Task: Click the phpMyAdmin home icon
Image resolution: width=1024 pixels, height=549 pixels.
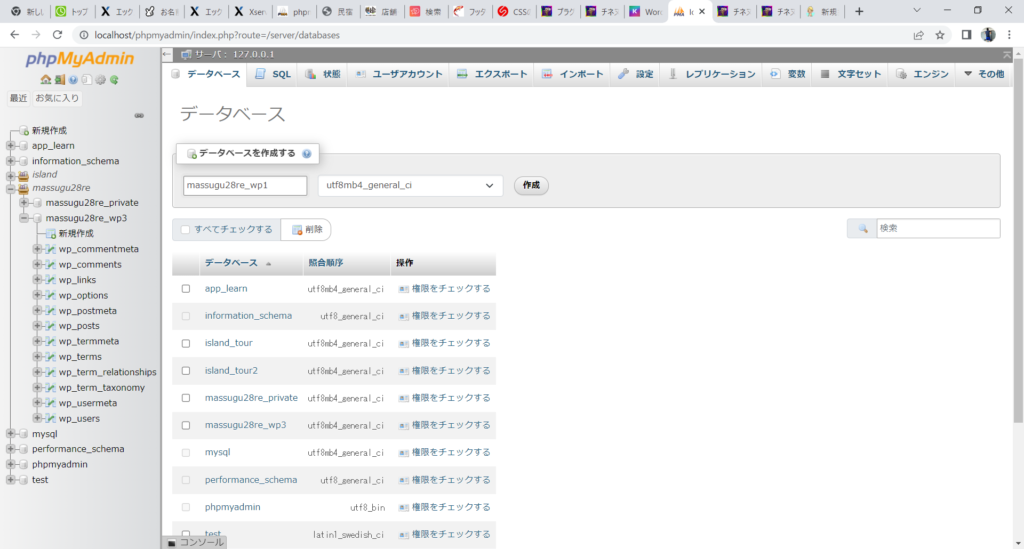Action: pyautogui.click(x=46, y=80)
